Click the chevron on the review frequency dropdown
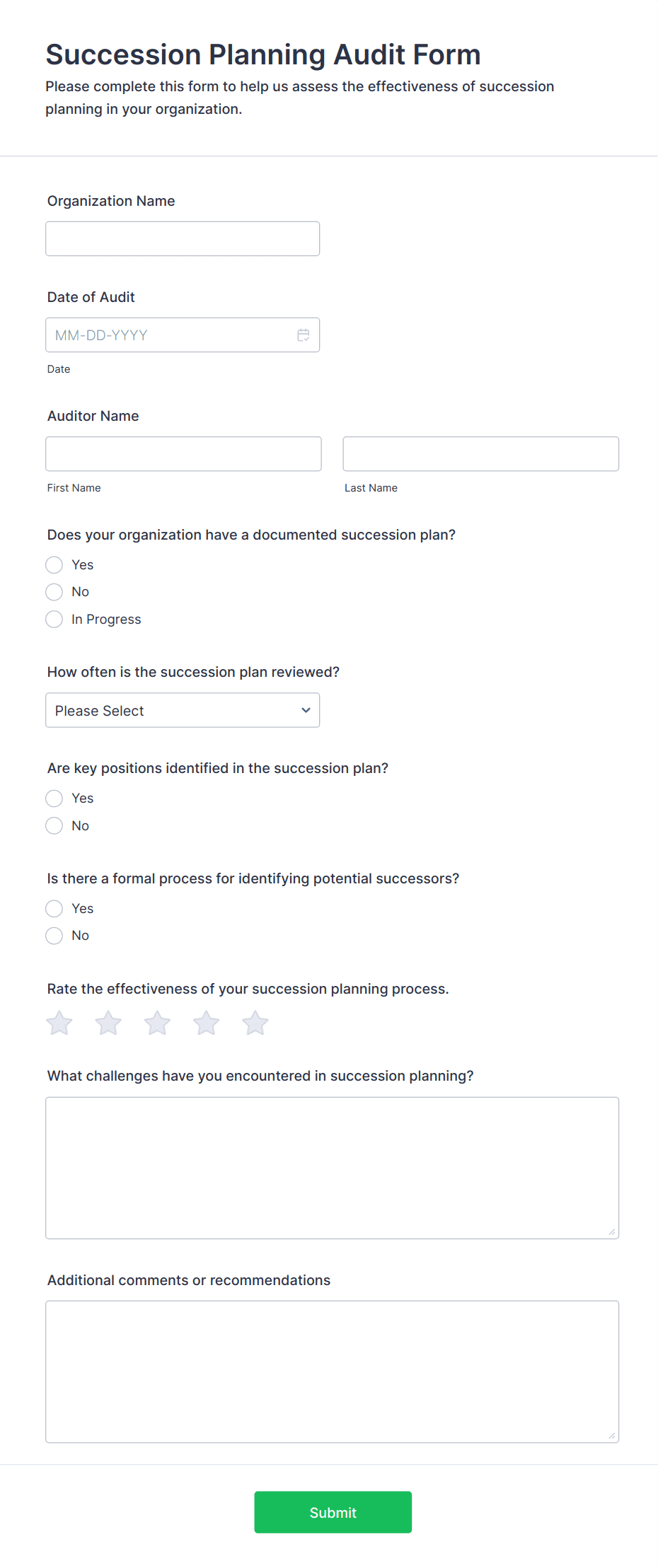 (x=305, y=709)
